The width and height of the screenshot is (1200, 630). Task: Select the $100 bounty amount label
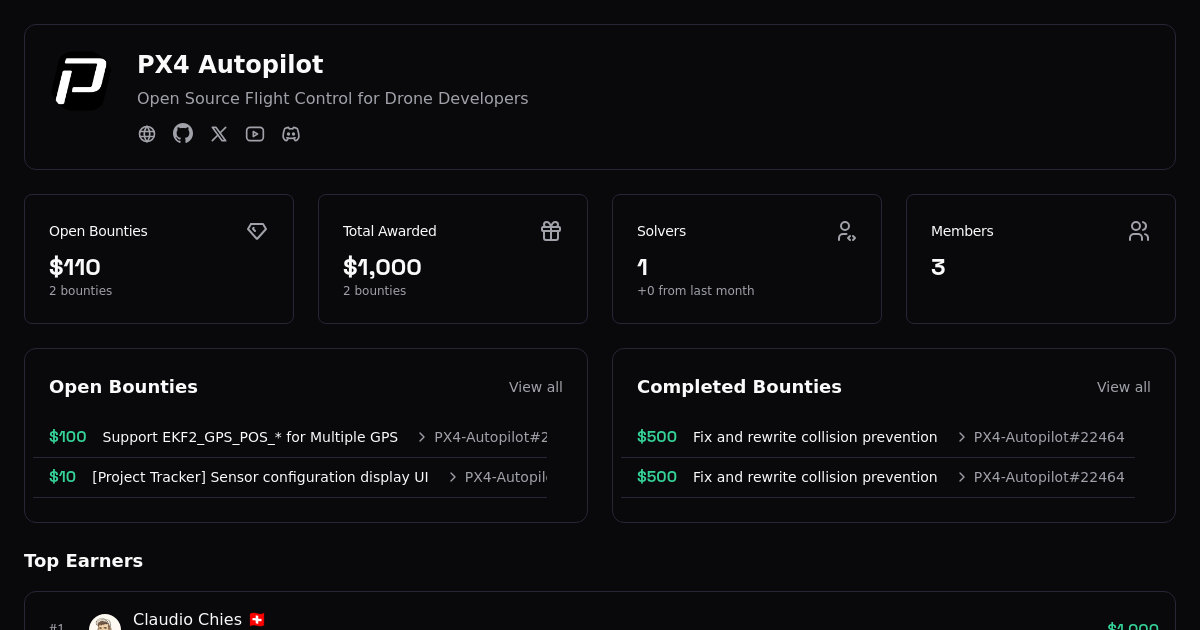pos(67,437)
